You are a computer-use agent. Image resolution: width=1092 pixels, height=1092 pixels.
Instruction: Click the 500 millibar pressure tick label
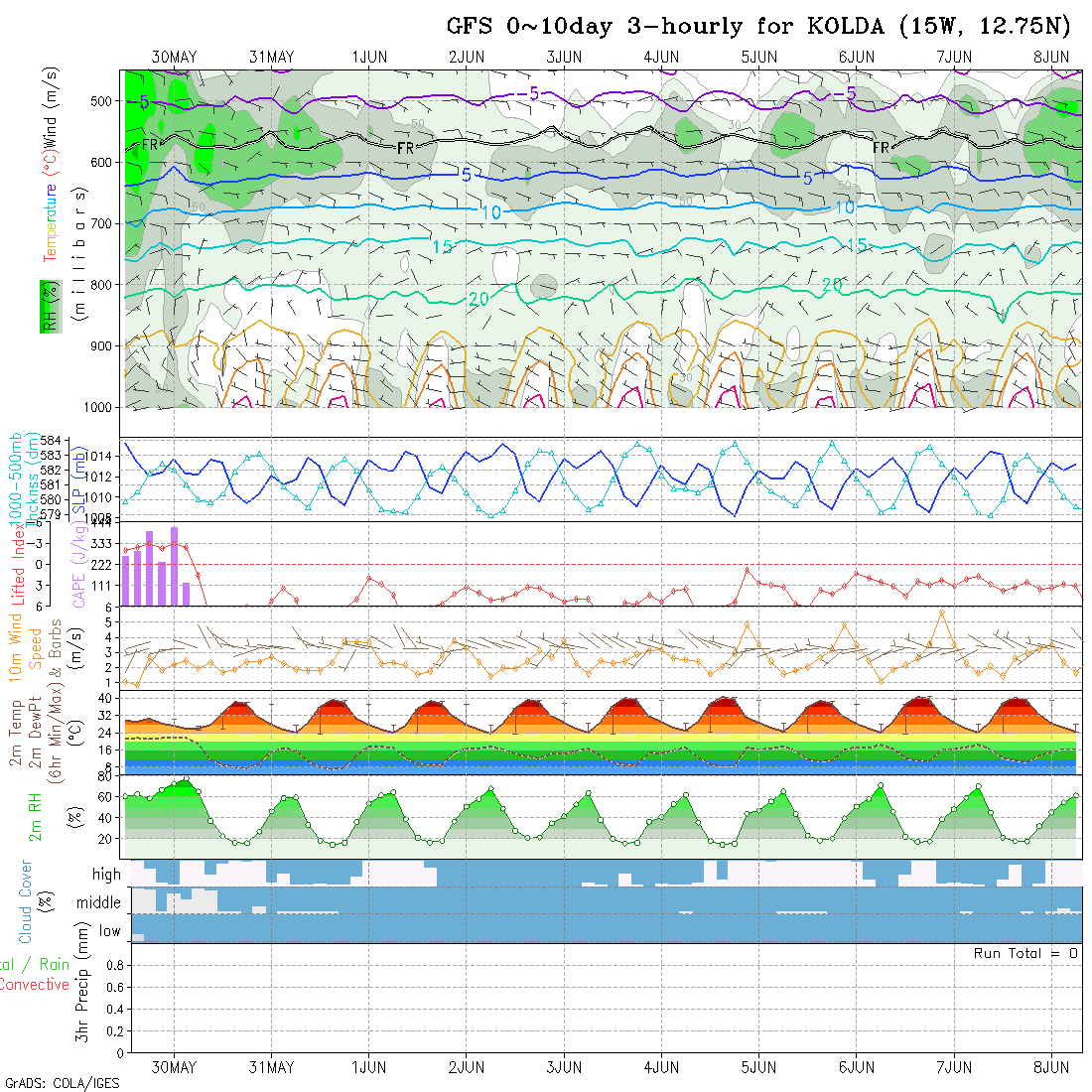pyautogui.click(x=101, y=100)
